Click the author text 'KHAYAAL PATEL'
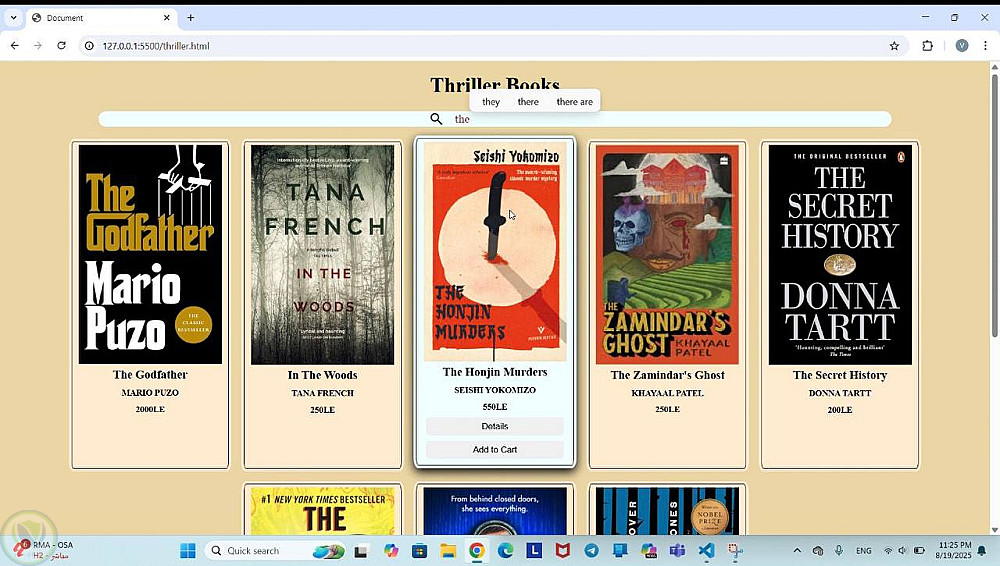 point(667,393)
